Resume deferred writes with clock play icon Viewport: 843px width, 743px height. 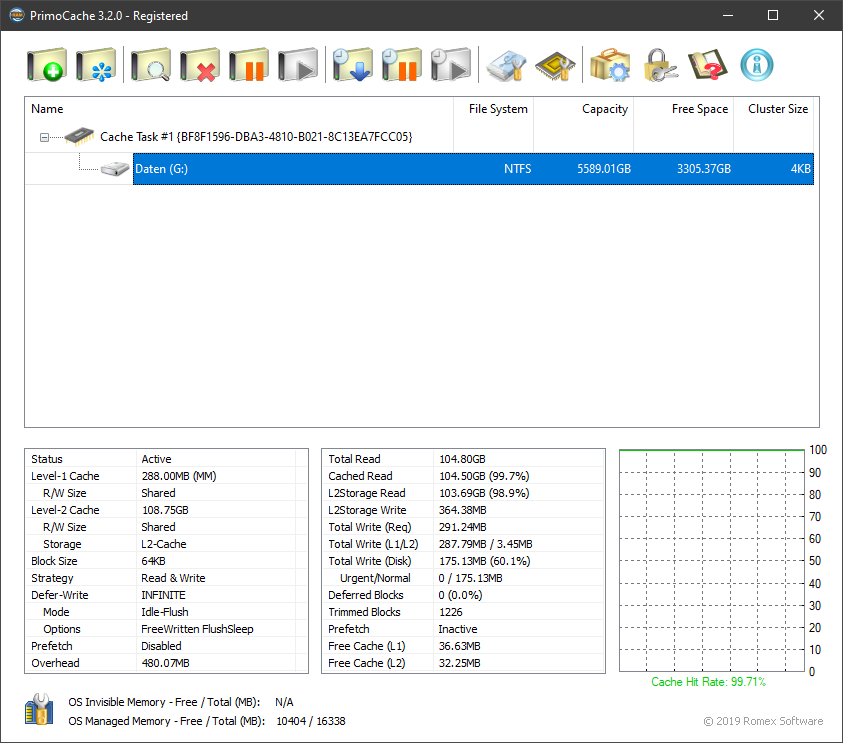click(451, 65)
